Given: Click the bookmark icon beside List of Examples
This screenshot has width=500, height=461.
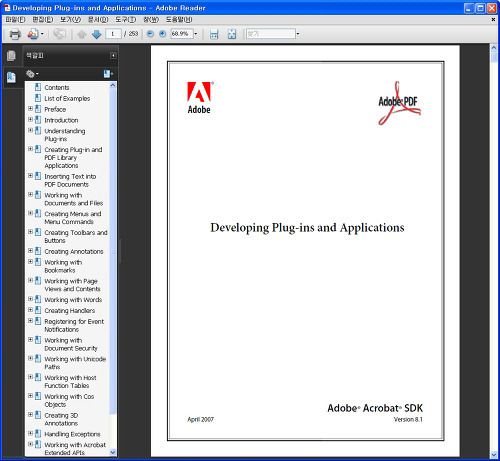Looking at the screenshot, I should [x=38, y=98].
